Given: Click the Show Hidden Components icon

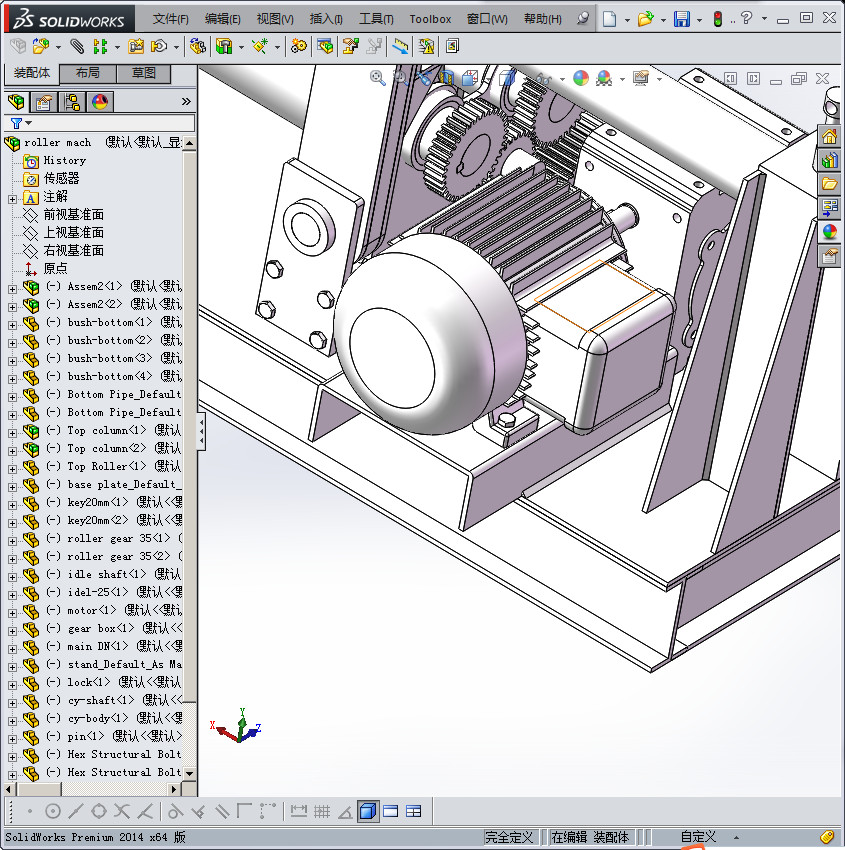Looking at the screenshot, I should (x=198, y=47).
